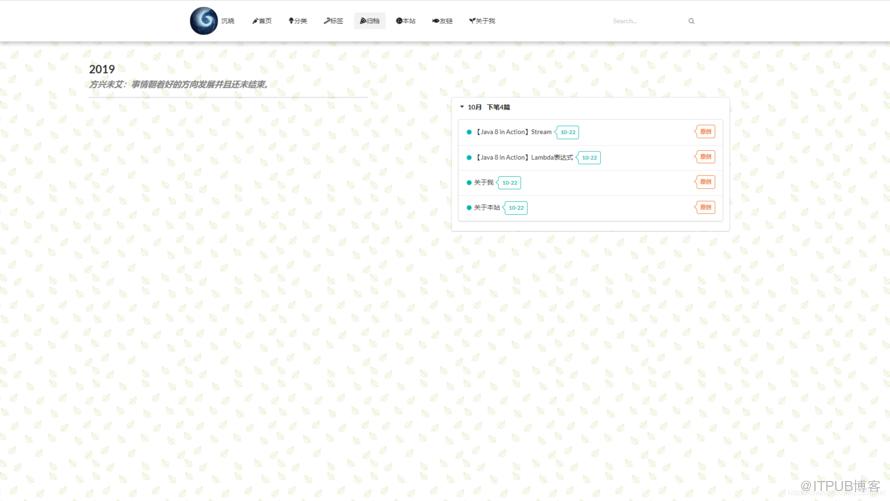Click the site name text beside logo
The height and width of the screenshot is (501, 890).
228,21
